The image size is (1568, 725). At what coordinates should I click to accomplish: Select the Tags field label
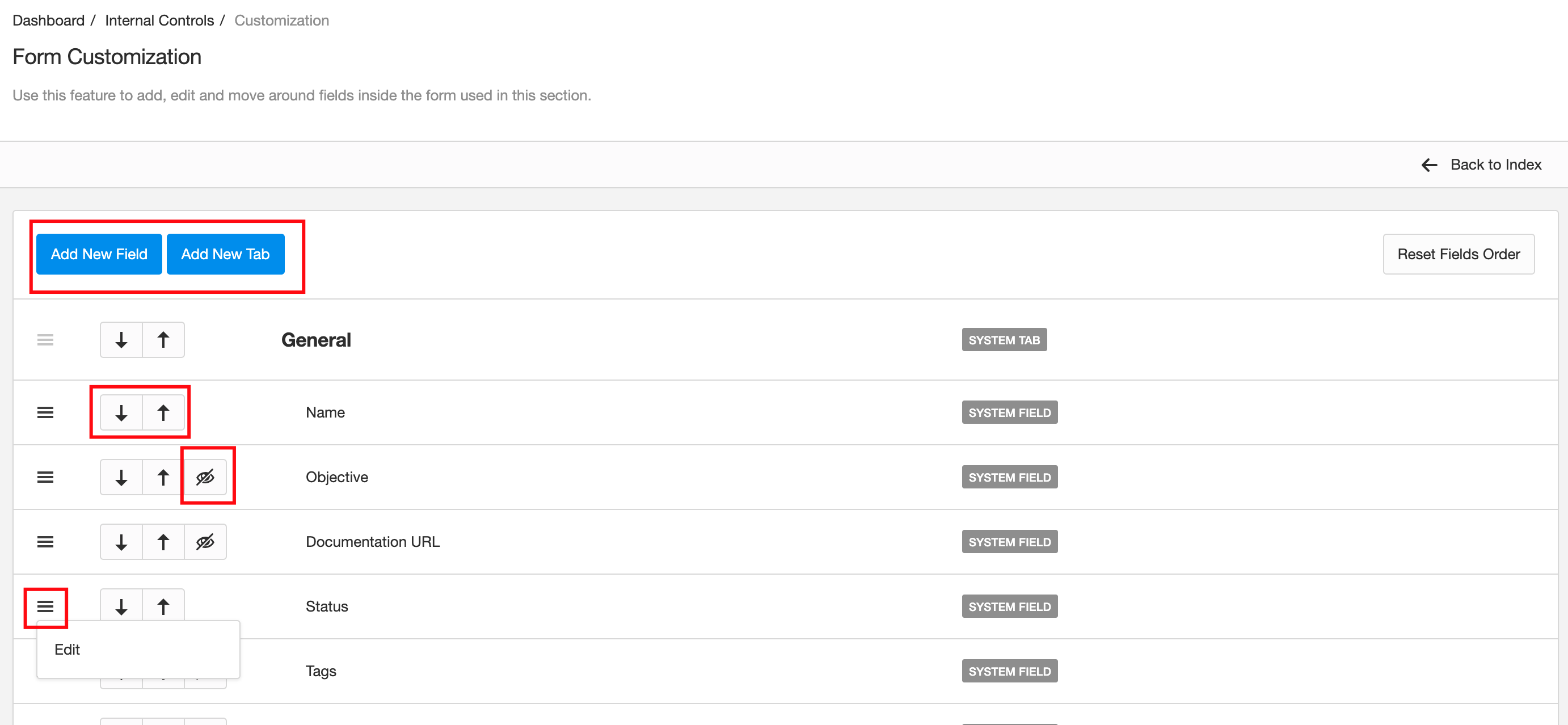click(x=321, y=671)
